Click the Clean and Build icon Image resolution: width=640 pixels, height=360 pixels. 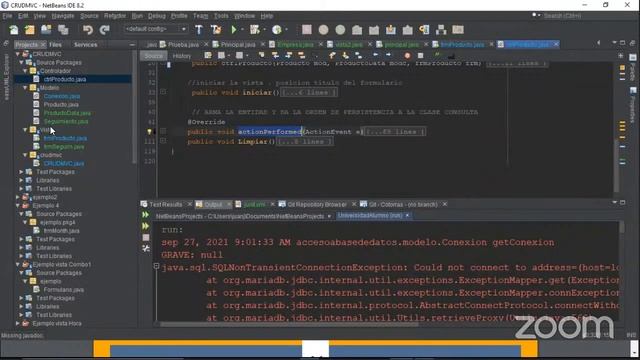pyautogui.click(x=216, y=30)
